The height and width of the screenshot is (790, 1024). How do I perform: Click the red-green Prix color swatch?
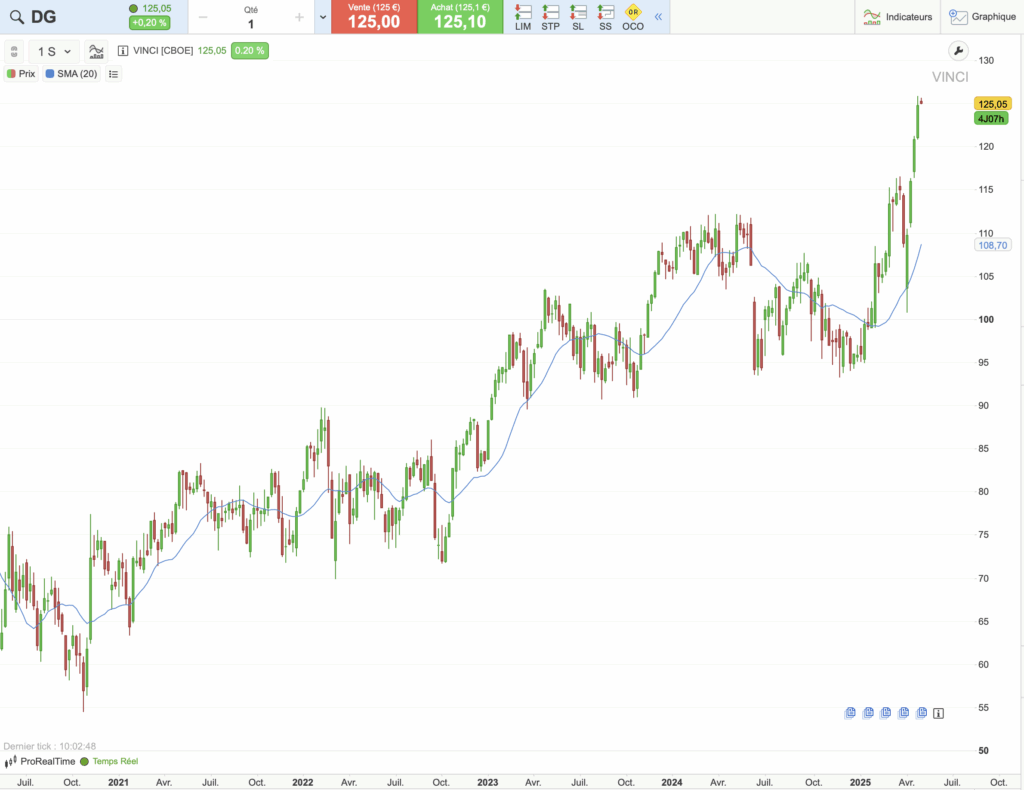(x=11, y=74)
